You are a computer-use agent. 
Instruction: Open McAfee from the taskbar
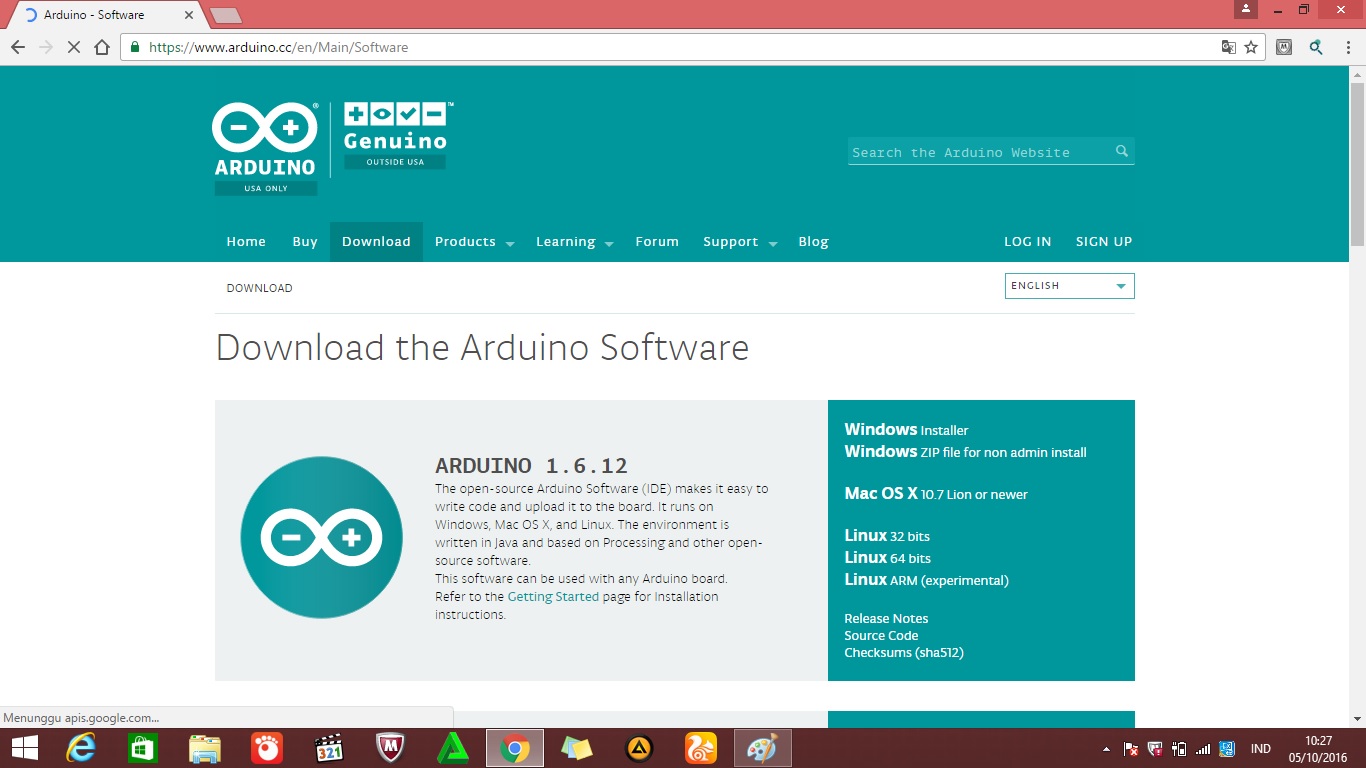390,747
